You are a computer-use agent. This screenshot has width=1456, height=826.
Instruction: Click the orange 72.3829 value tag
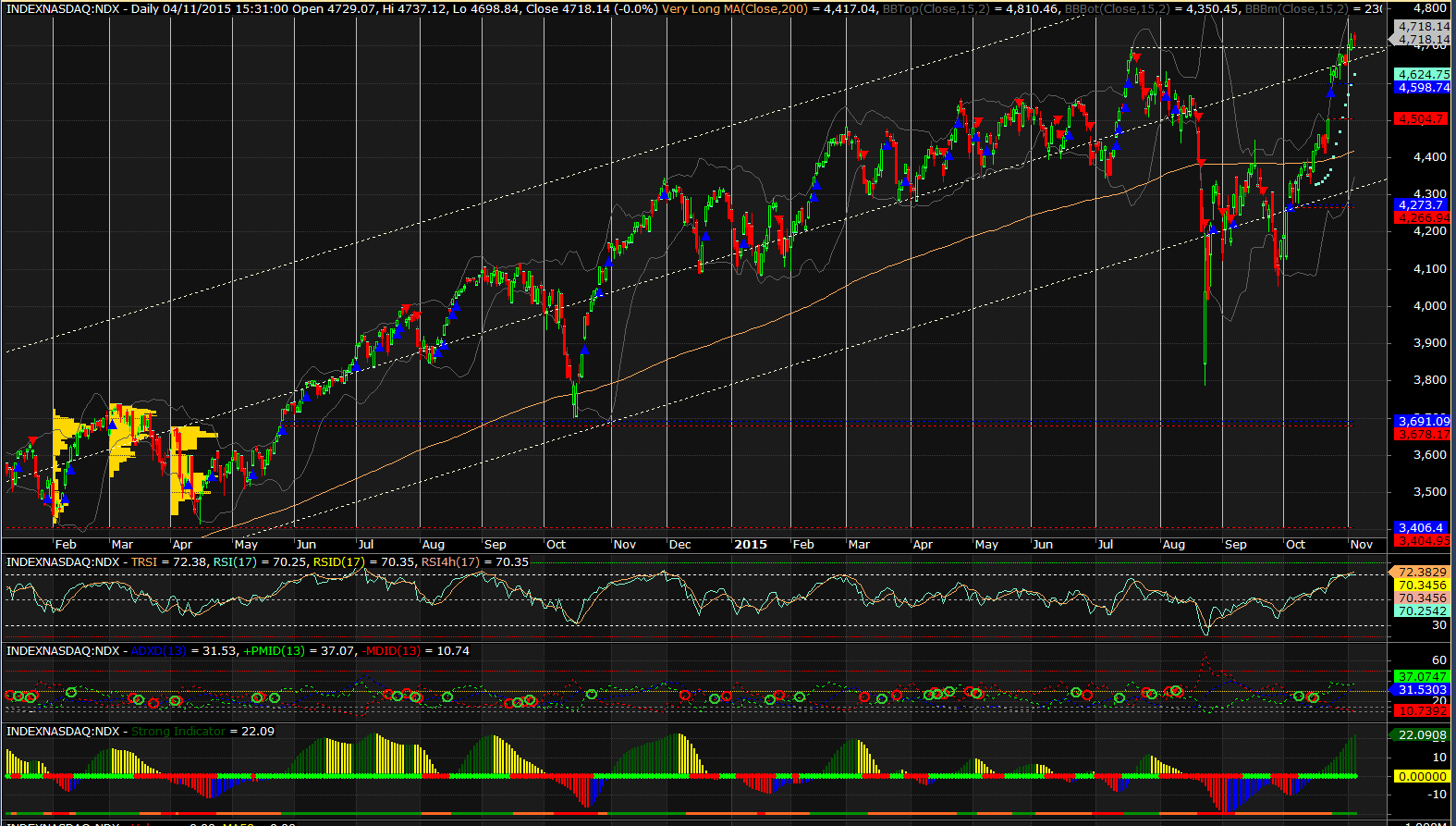point(1423,573)
